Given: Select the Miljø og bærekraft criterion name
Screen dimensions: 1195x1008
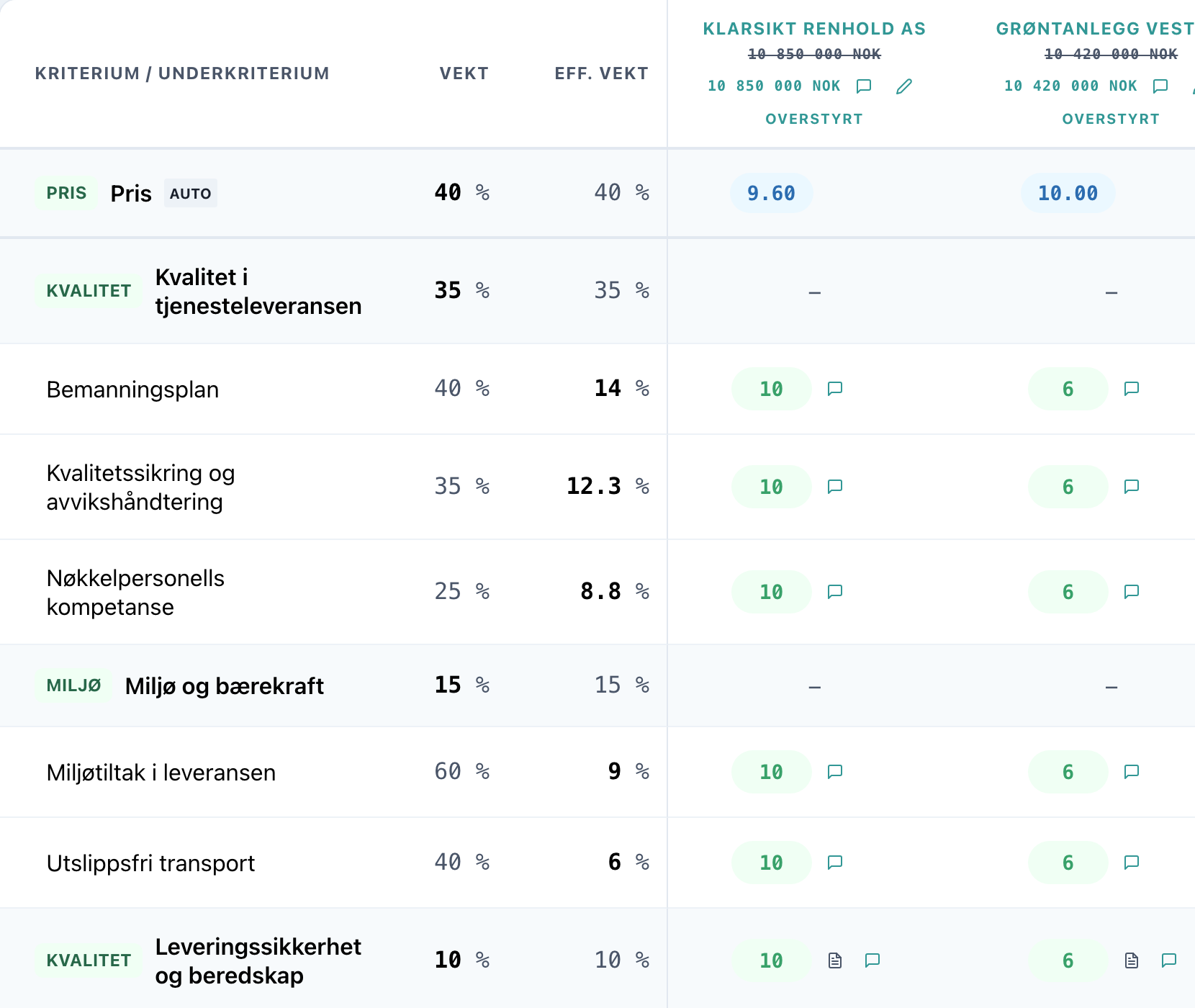Looking at the screenshot, I should pyautogui.click(x=225, y=686).
